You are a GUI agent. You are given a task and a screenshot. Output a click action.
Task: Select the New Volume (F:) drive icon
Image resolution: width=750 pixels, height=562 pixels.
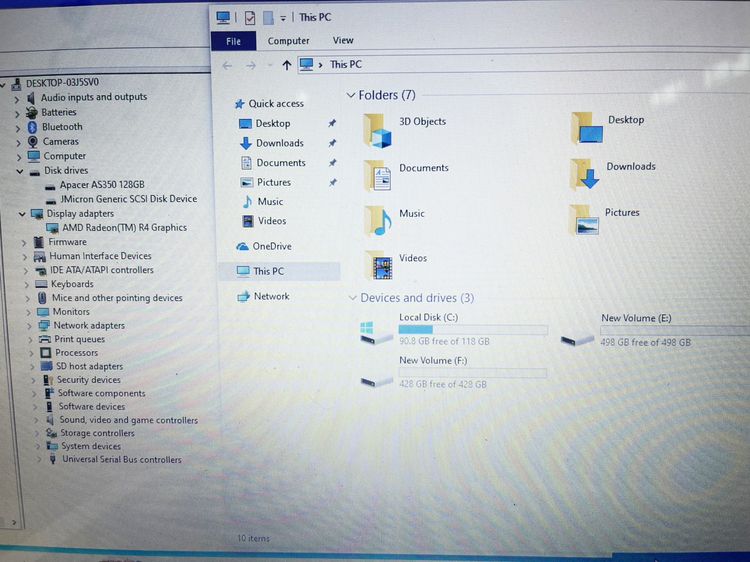(376, 381)
